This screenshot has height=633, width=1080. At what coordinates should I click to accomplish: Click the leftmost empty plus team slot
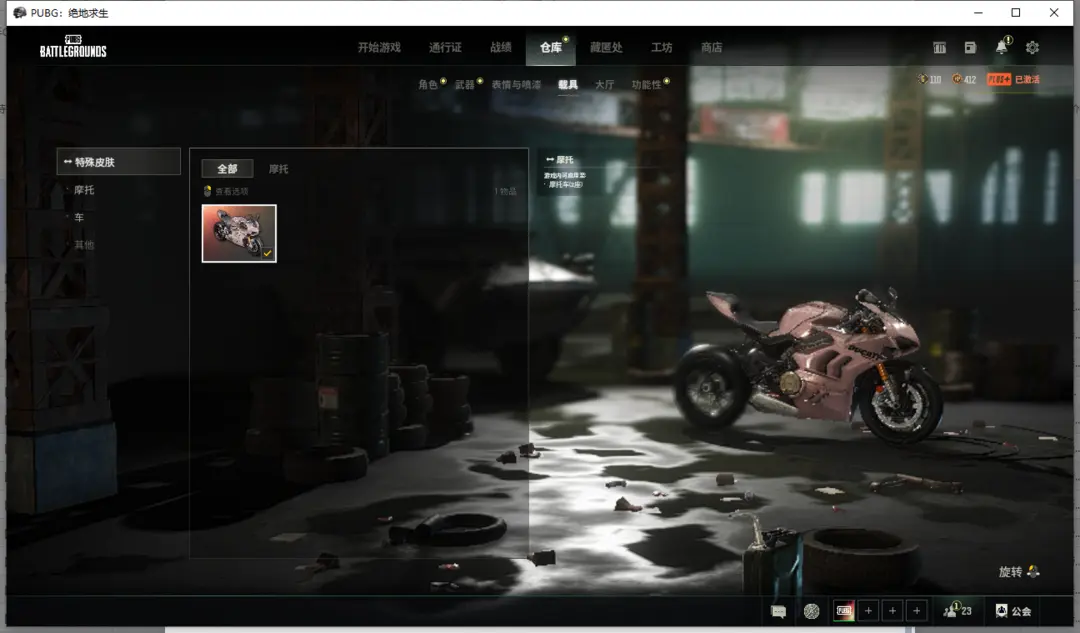tap(869, 611)
